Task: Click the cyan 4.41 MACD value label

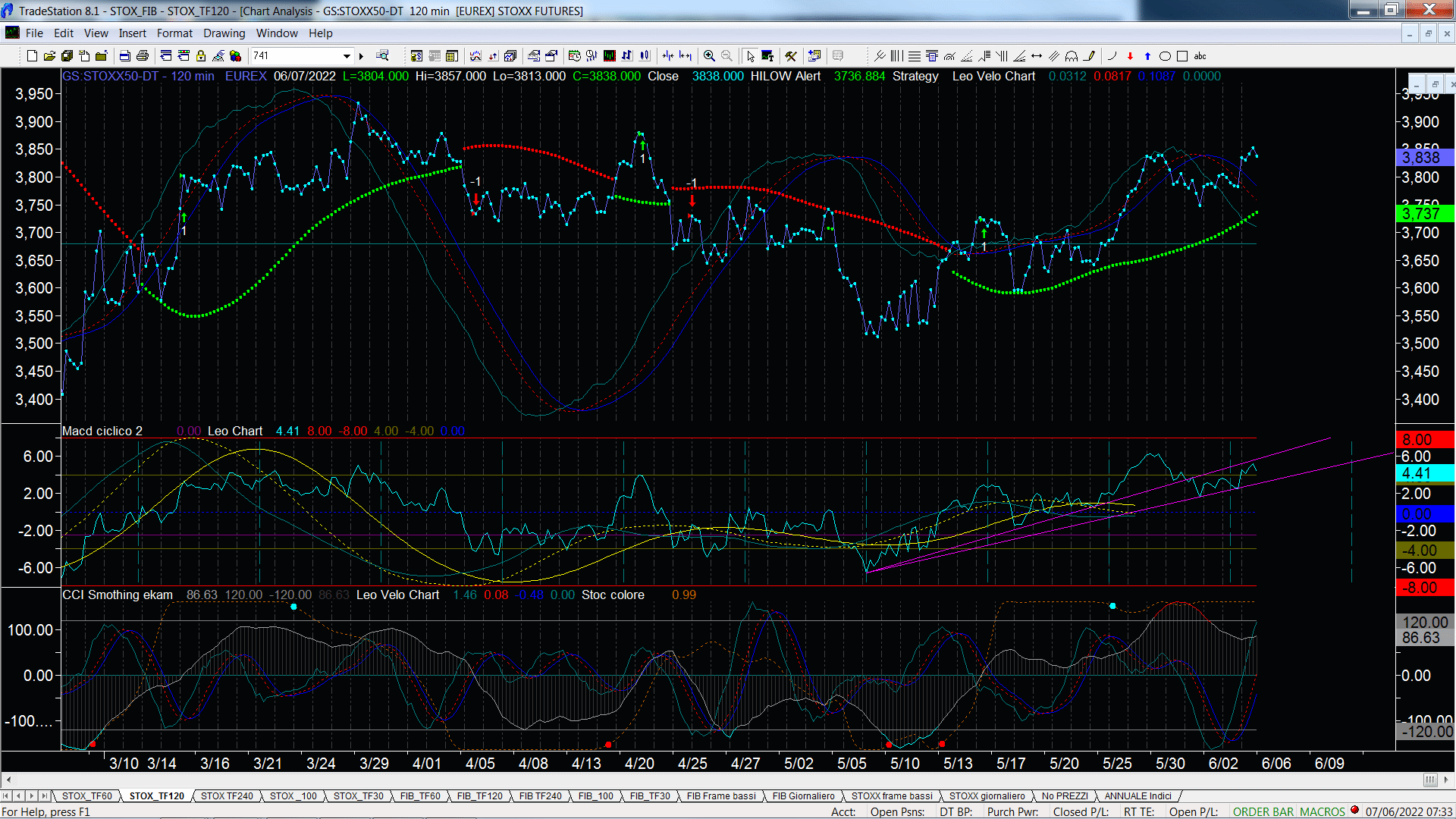Action: pyautogui.click(x=1424, y=473)
